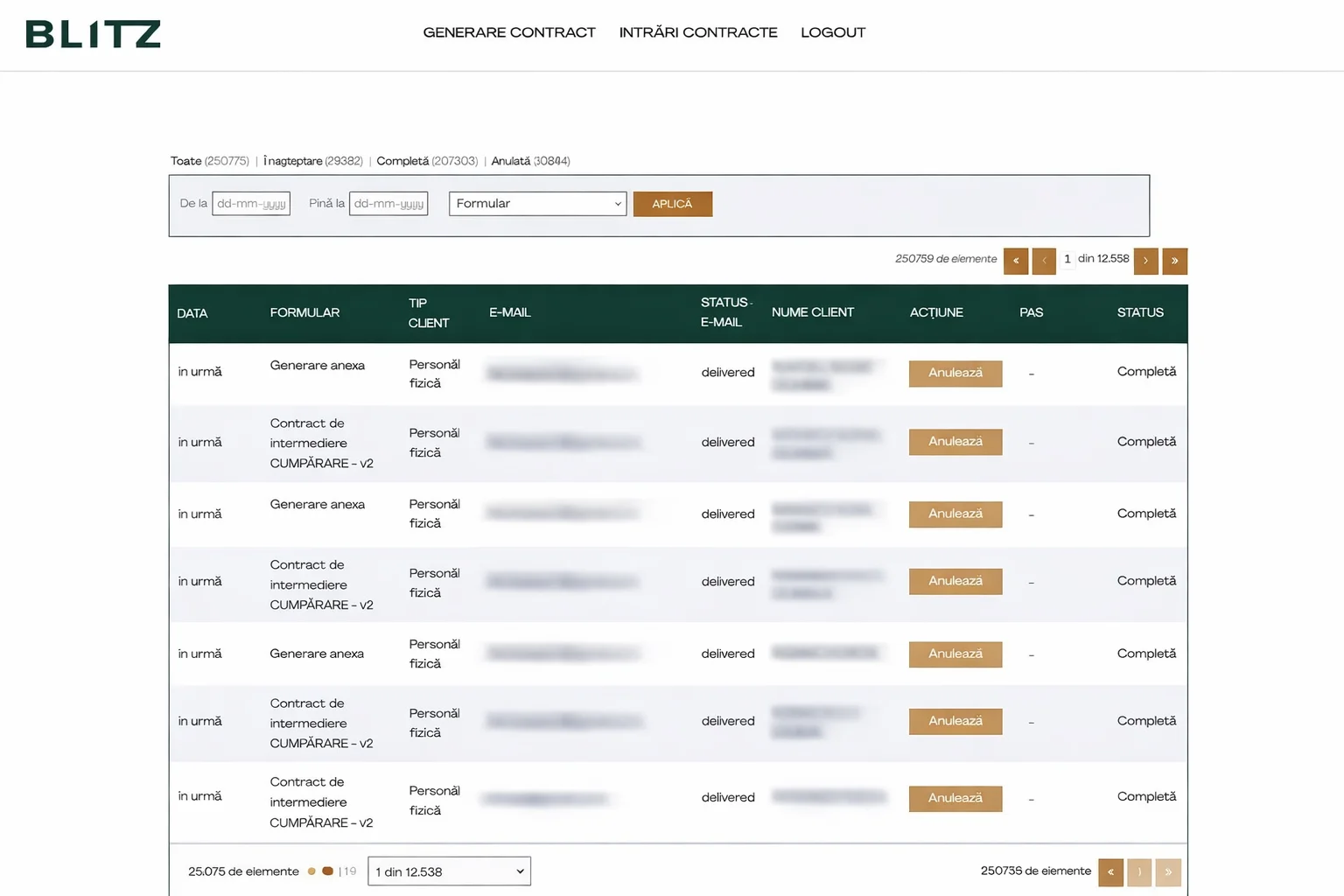The image size is (1344, 896).
Task: Expand the '1 din 12.538' page selector
Action: click(449, 871)
